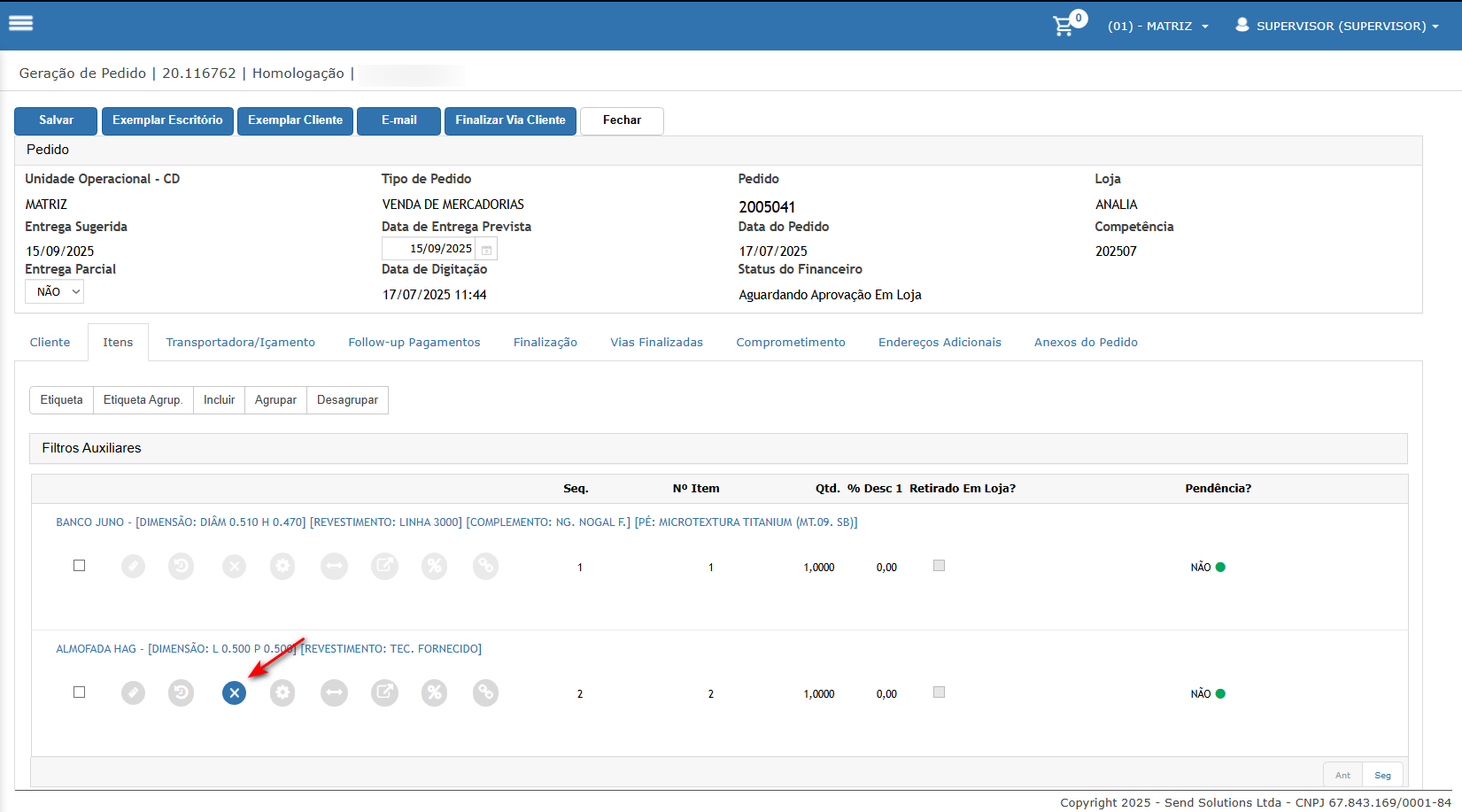Click the Nº Item column header

pos(696,489)
